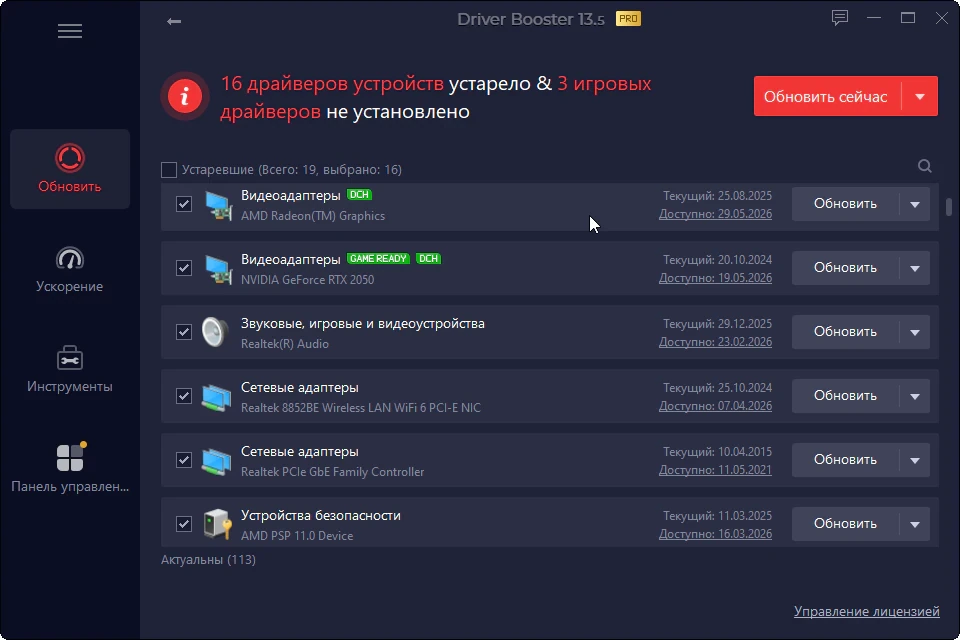Expand the Актуальны (113) section
Viewport: 960px width, 640px height.
pyautogui.click(x=208, y=560)
